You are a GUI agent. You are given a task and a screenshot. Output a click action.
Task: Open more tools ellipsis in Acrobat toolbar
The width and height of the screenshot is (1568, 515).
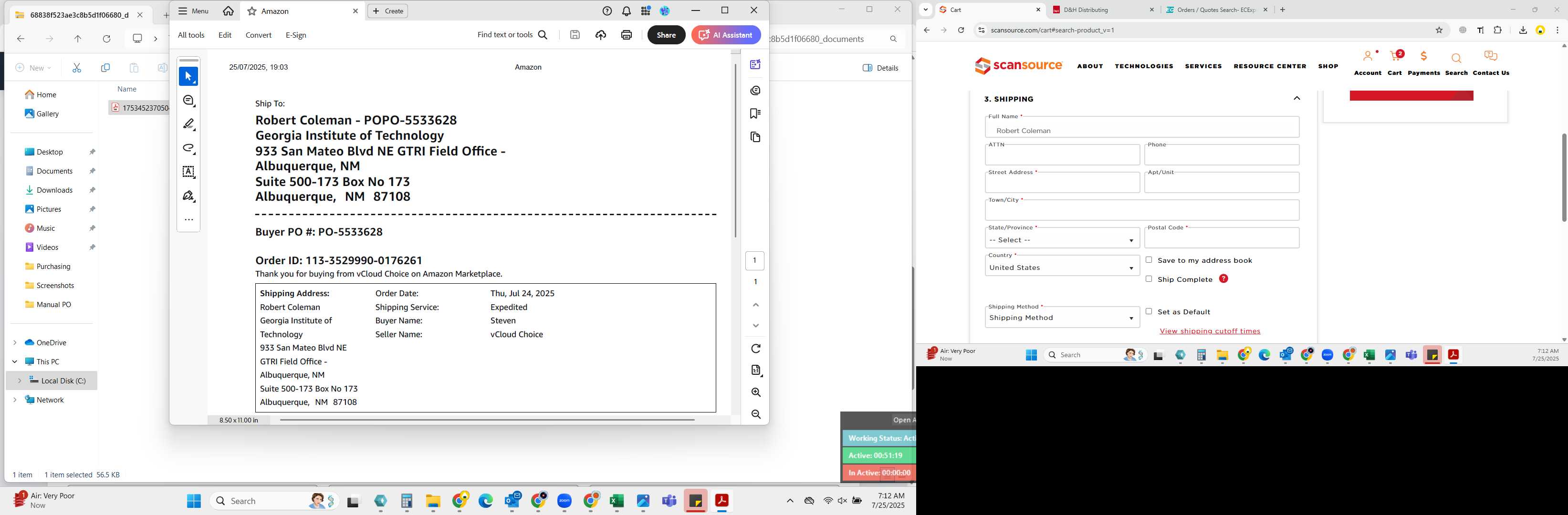point(188,219)
